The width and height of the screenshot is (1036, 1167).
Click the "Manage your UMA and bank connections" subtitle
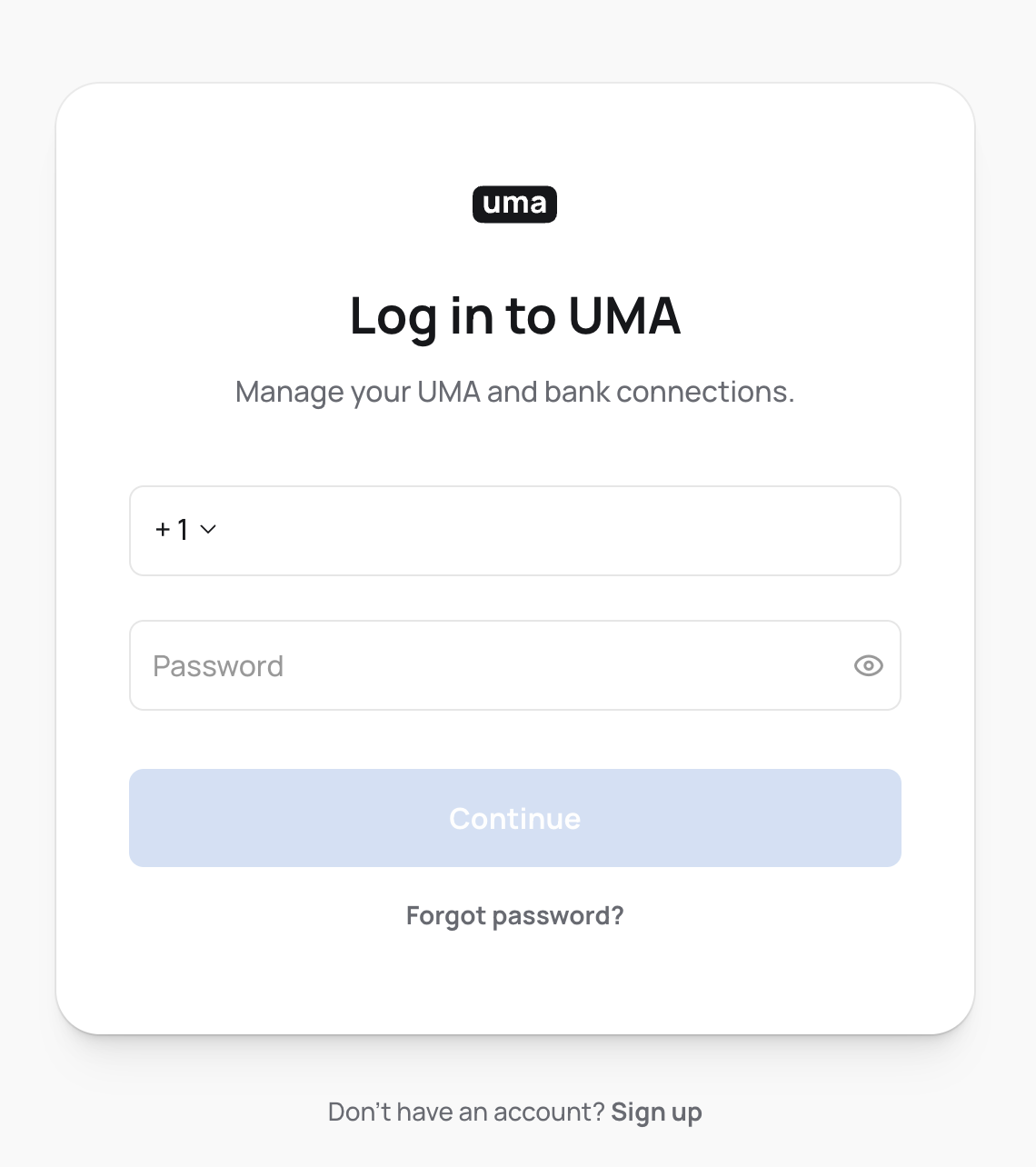pos(514,392)
